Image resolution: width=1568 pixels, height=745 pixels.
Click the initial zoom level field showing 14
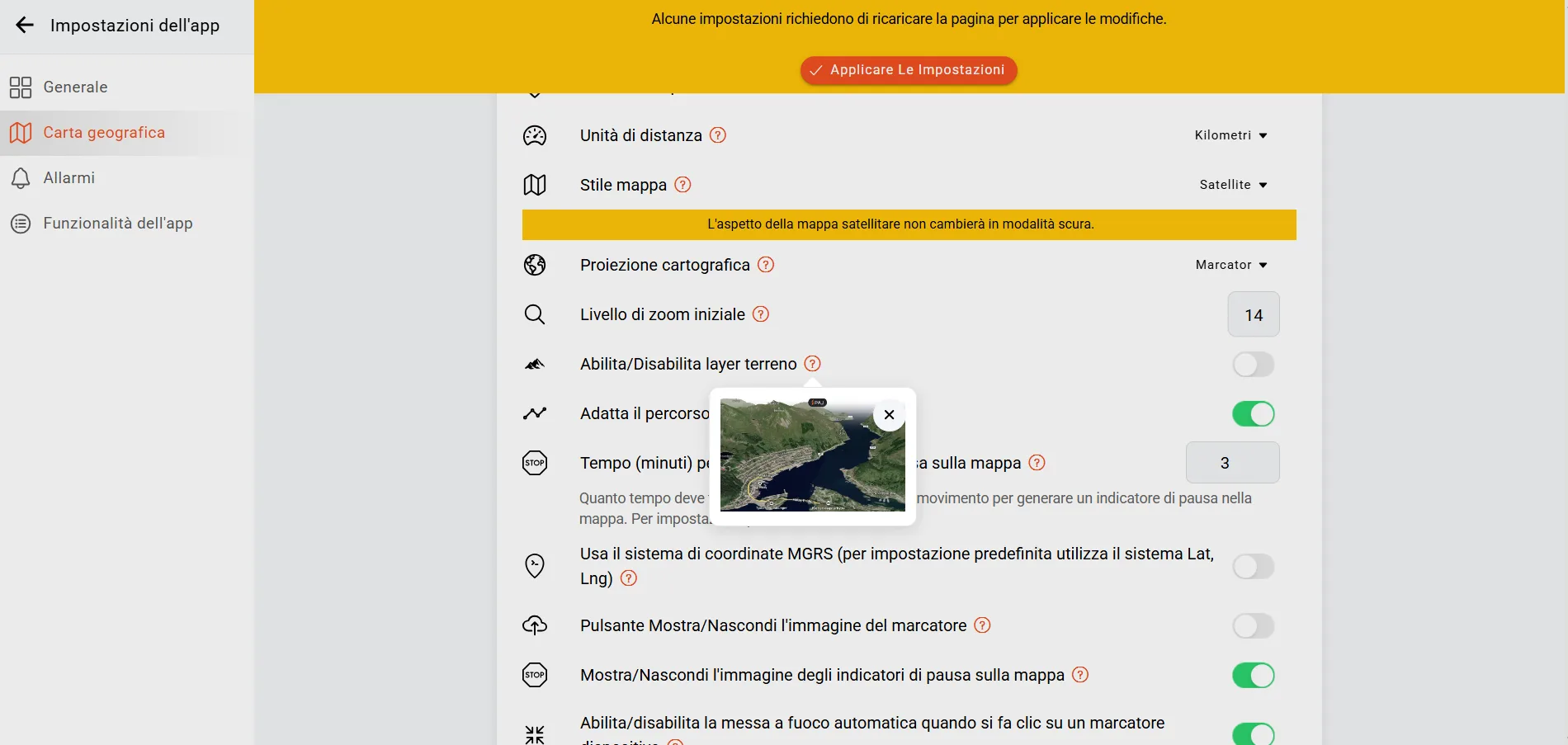tap(1253, 315)
